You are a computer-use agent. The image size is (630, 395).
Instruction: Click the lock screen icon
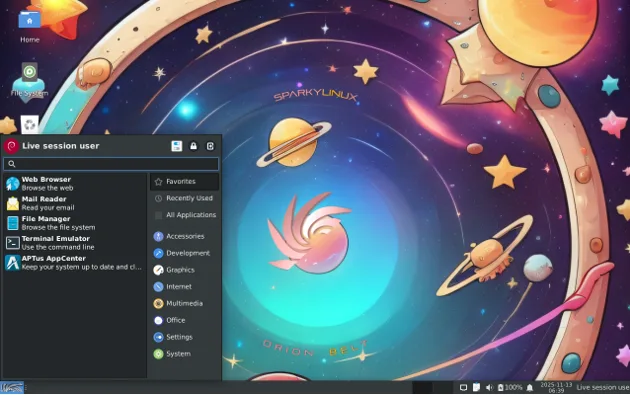[193, 146]
